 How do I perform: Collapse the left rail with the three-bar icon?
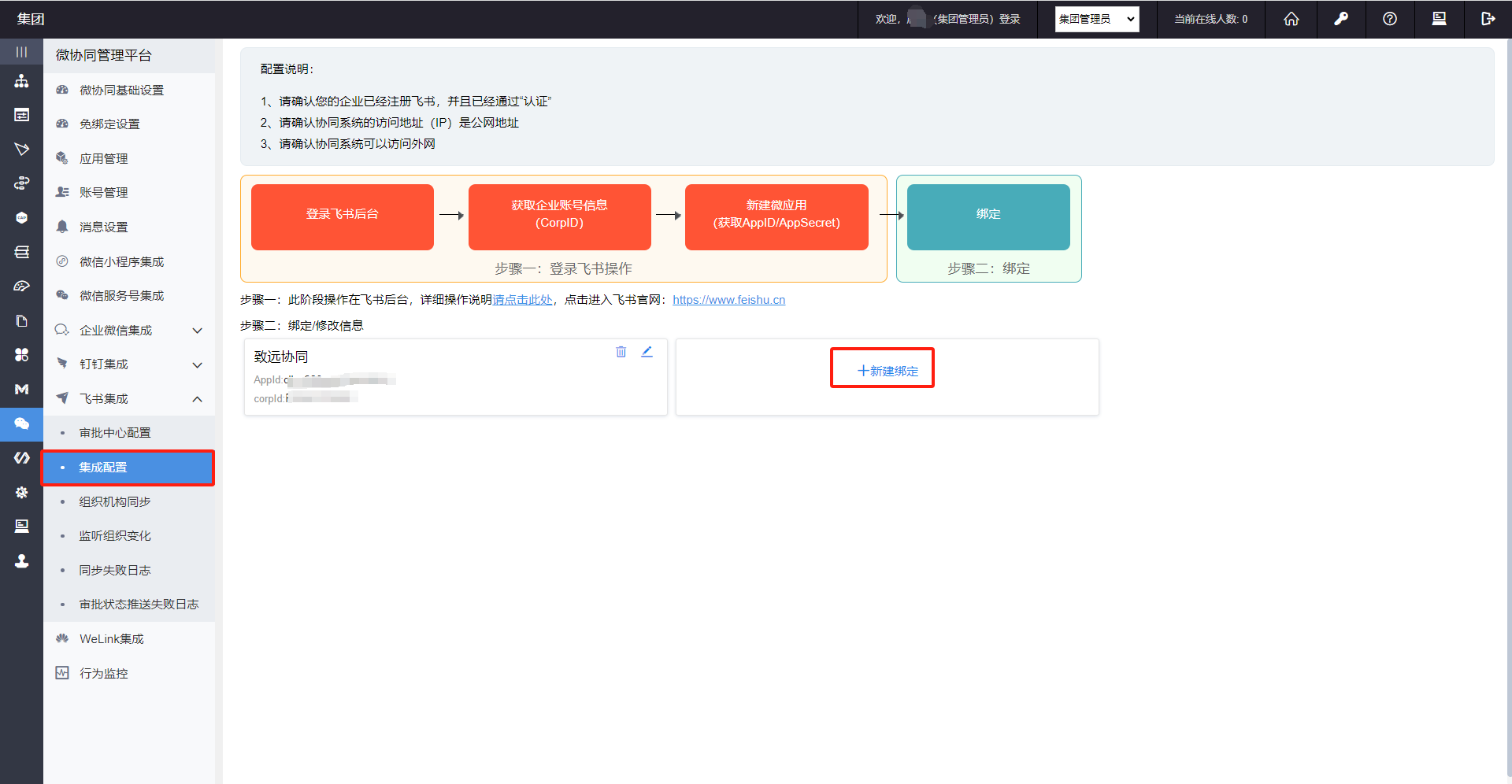pos(21,52)
